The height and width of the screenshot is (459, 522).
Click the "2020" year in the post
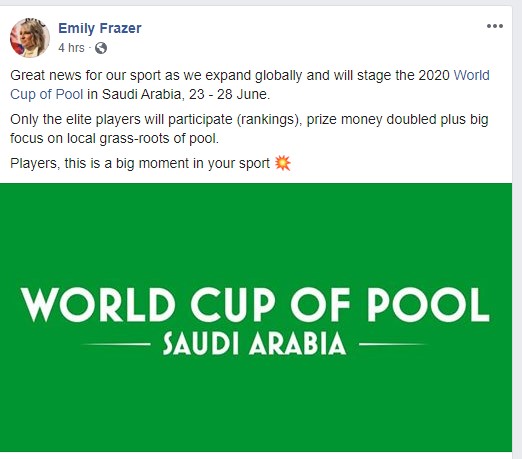[434, 75]
